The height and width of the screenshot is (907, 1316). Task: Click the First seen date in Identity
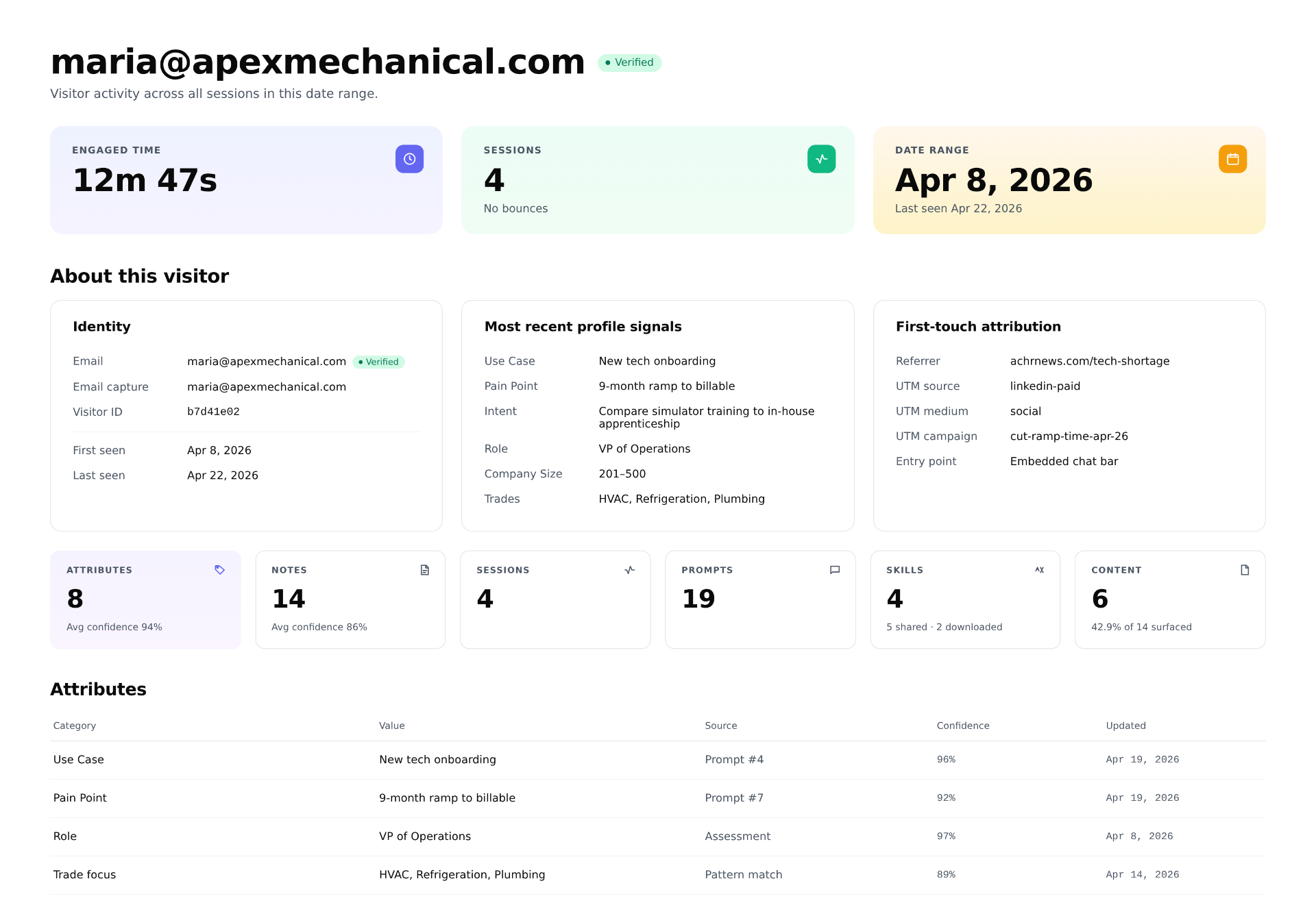point(219,450)
